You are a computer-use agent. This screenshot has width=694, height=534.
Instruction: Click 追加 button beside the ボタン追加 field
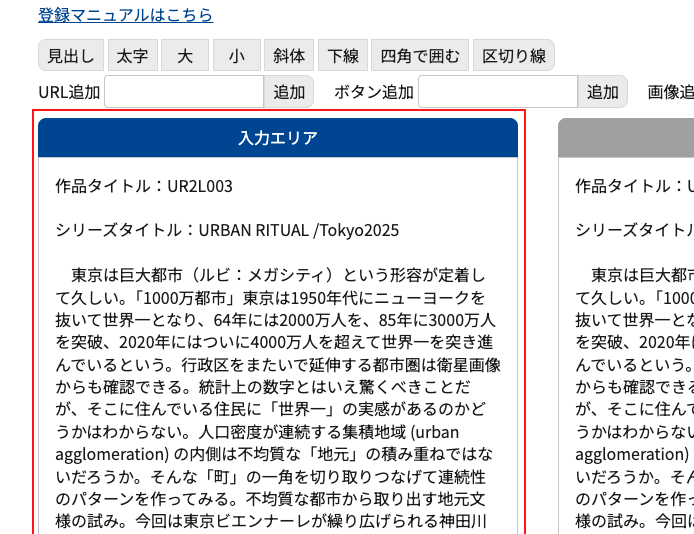point(602,92)
